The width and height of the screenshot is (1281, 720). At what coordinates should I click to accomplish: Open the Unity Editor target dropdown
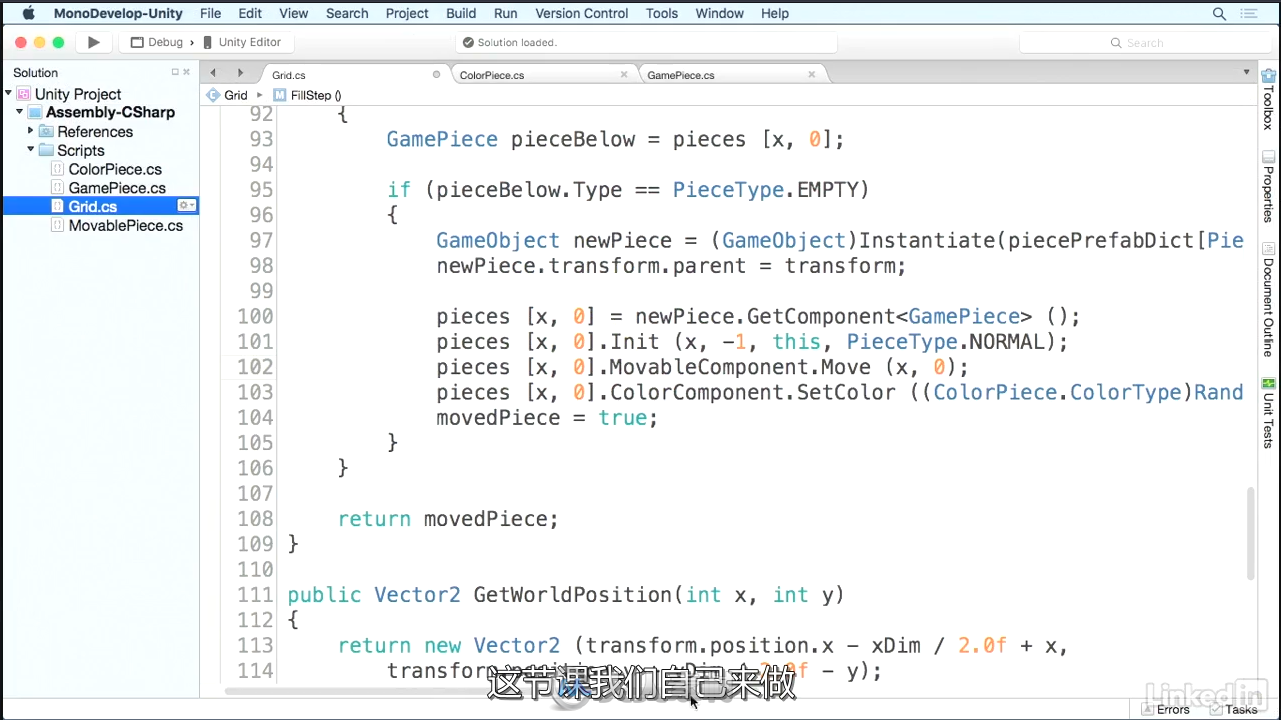242,42
